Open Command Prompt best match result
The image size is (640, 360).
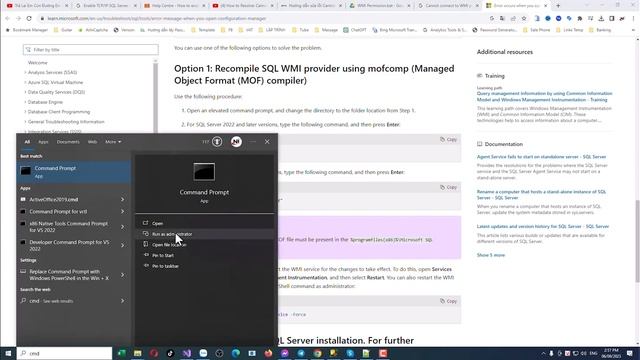pos(73,171)
